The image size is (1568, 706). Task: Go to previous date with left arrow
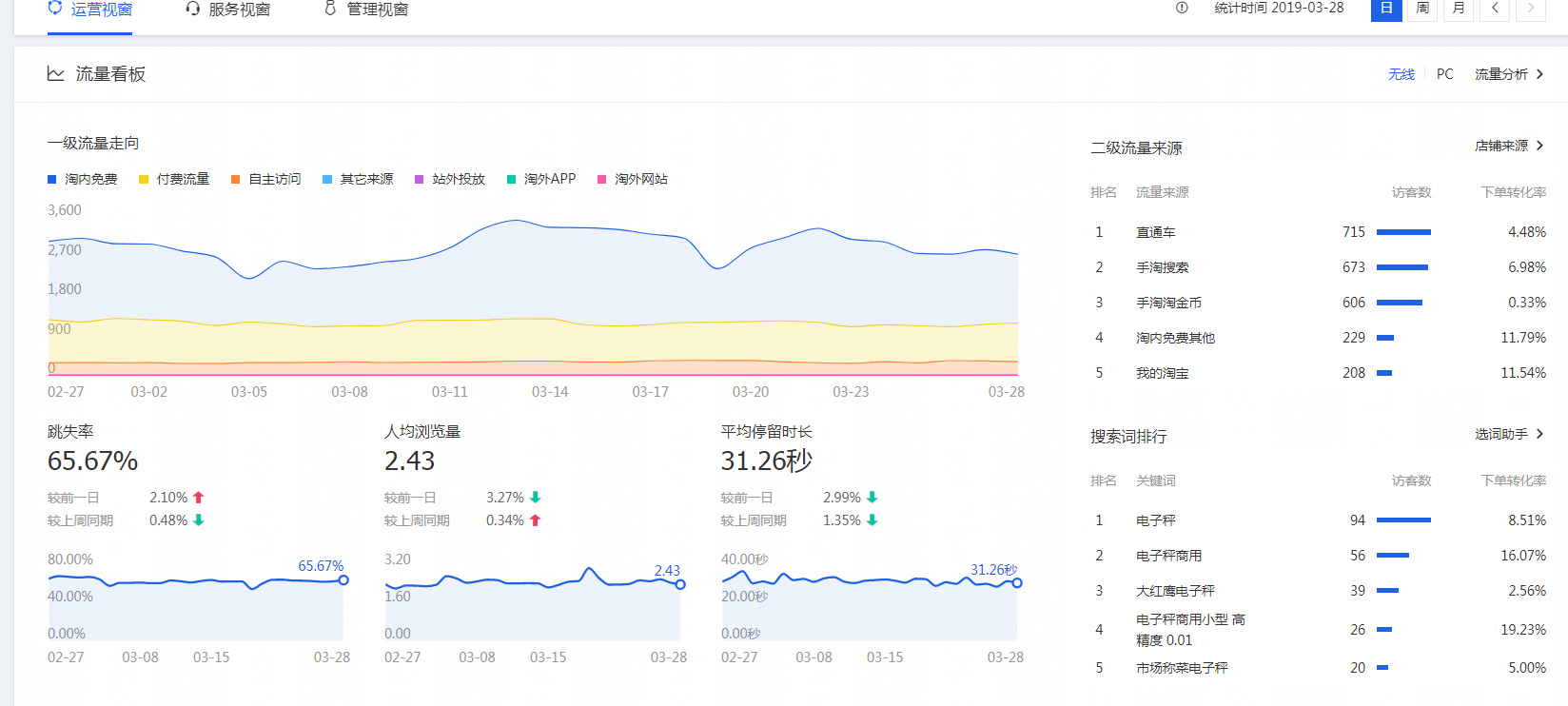click(1495, 9)
